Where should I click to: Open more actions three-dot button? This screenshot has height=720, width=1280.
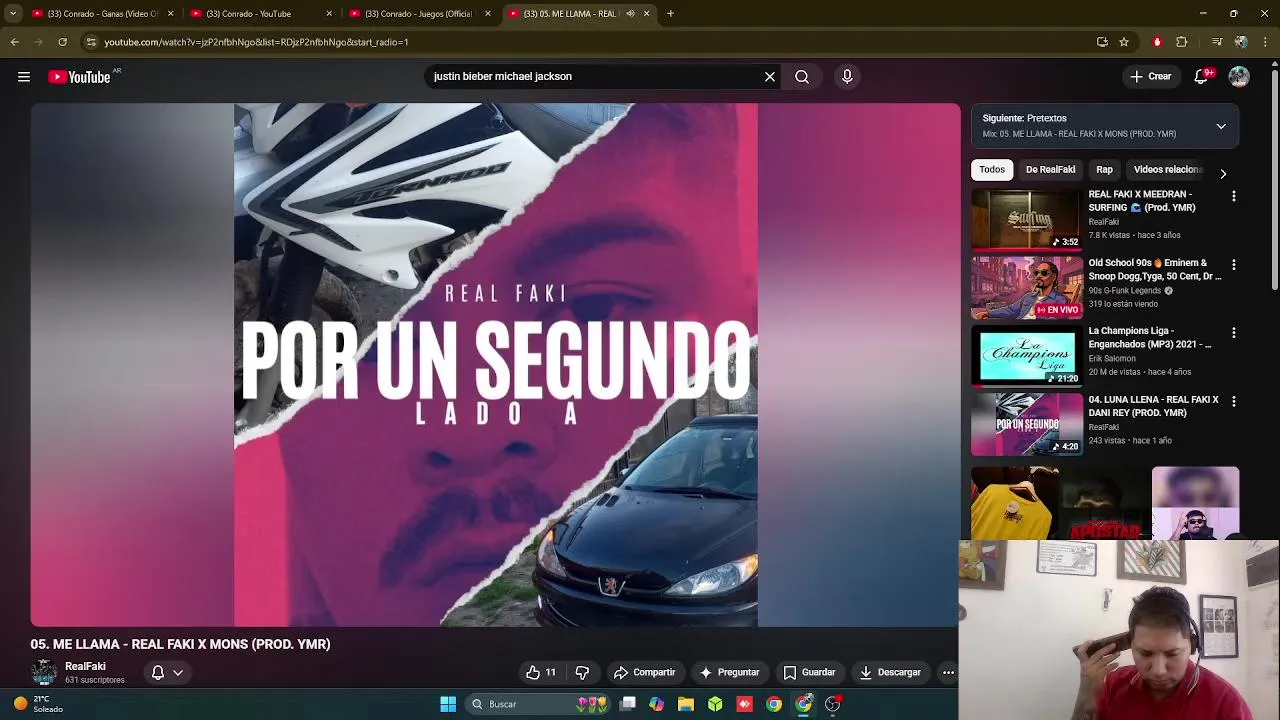click(x=948, y=672)
